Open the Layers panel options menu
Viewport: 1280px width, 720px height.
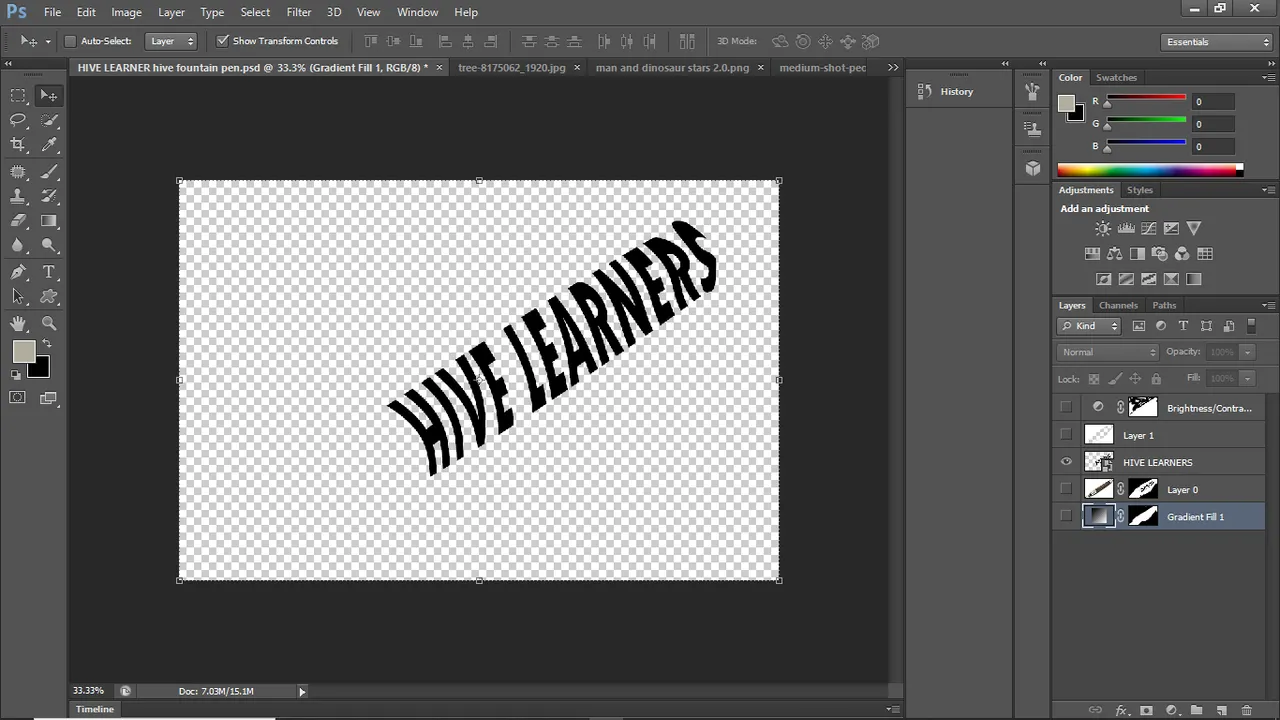[1268, 305]
